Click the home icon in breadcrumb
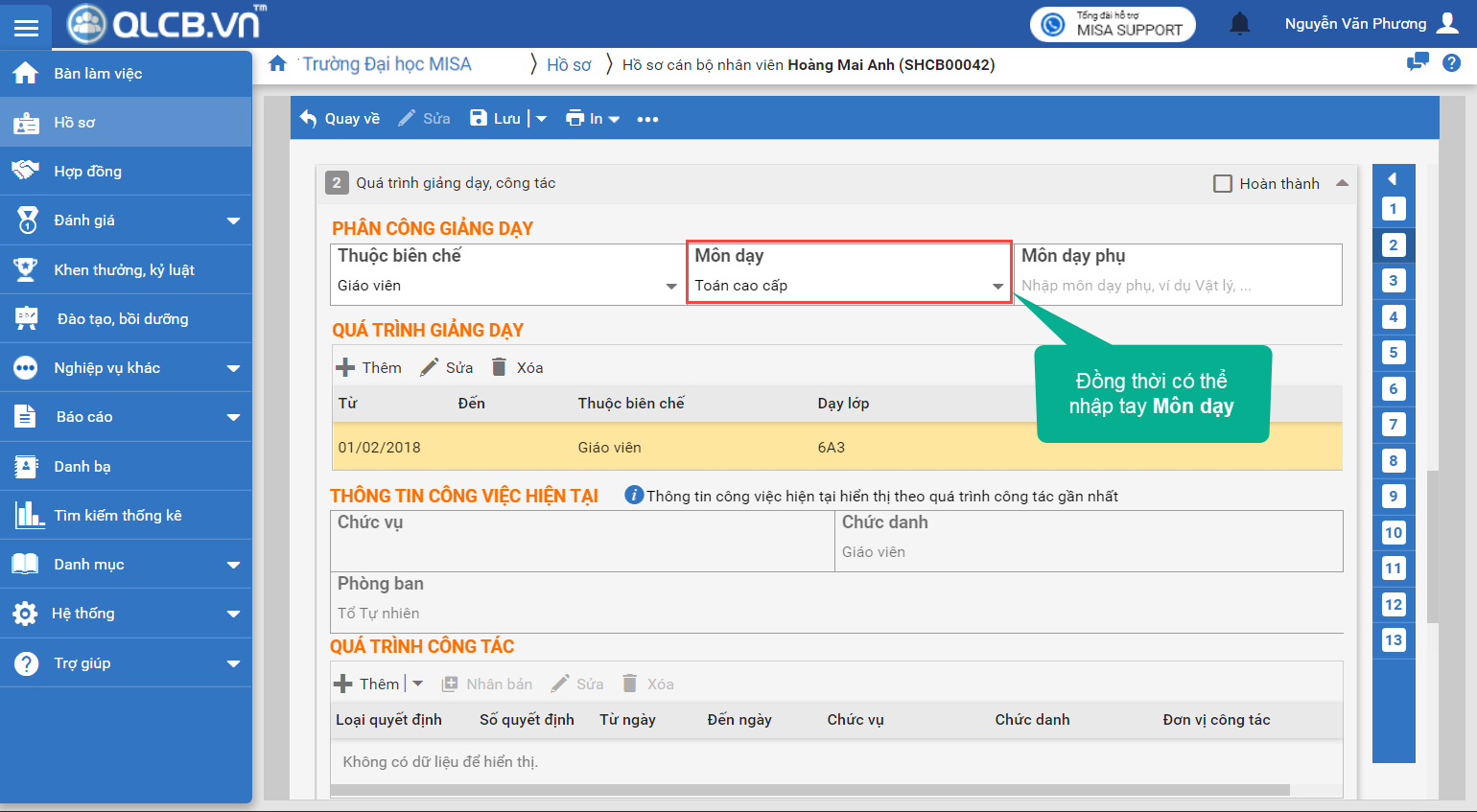The width and height of the screenshot is (1477, 812). [277, 64]
